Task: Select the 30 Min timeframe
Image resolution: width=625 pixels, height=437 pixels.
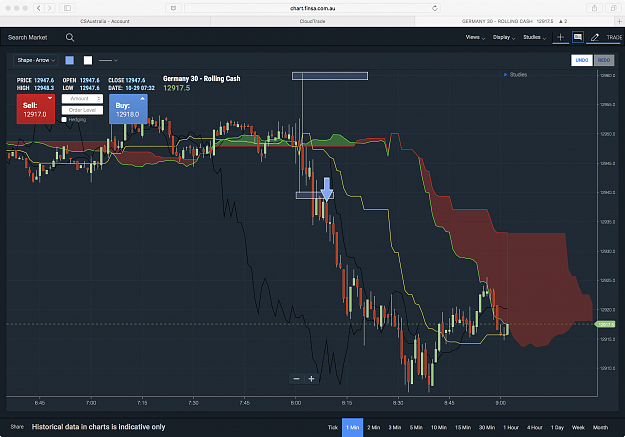Action: pyautogui.click(x=487, y=427)
